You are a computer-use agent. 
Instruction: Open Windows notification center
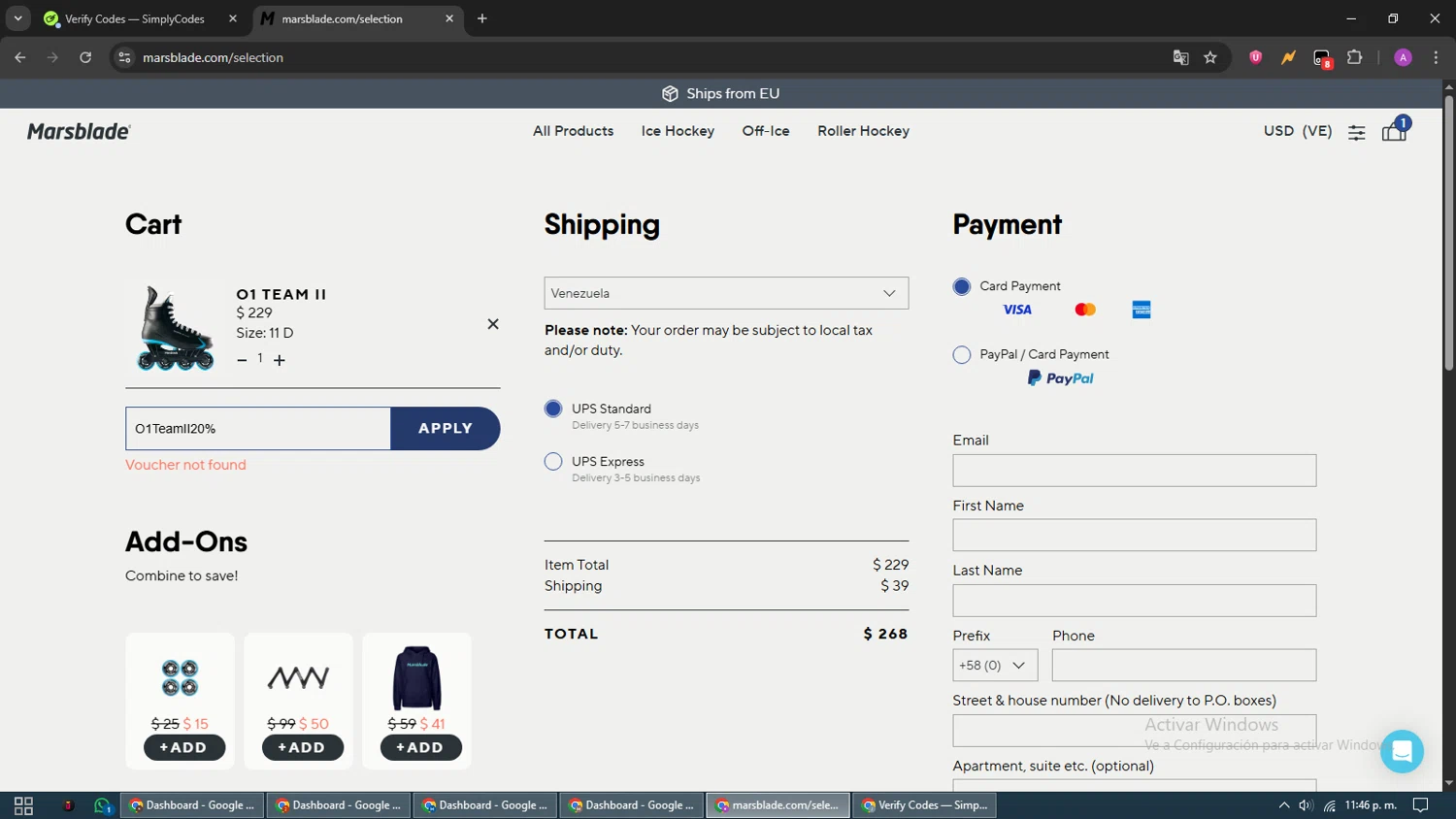tap(1420, 805)
